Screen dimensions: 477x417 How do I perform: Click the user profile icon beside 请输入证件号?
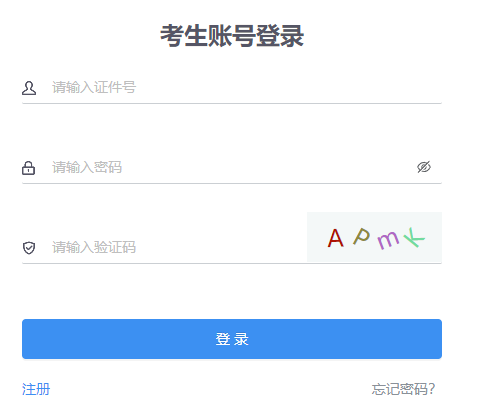click(x=29, y=88)
